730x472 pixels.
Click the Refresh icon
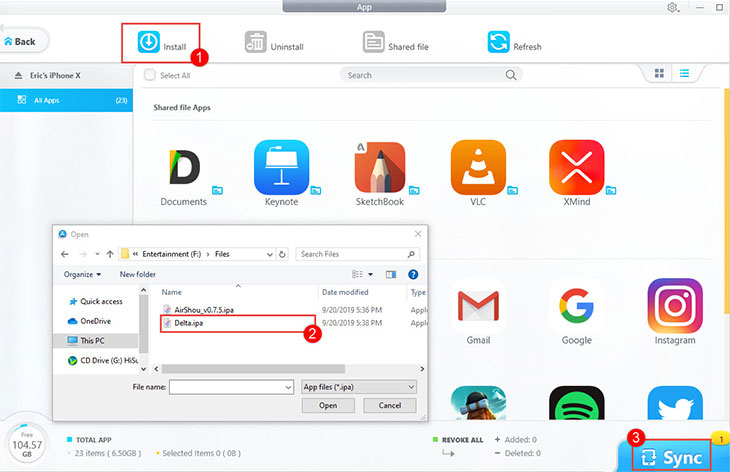tap(499, 42)
